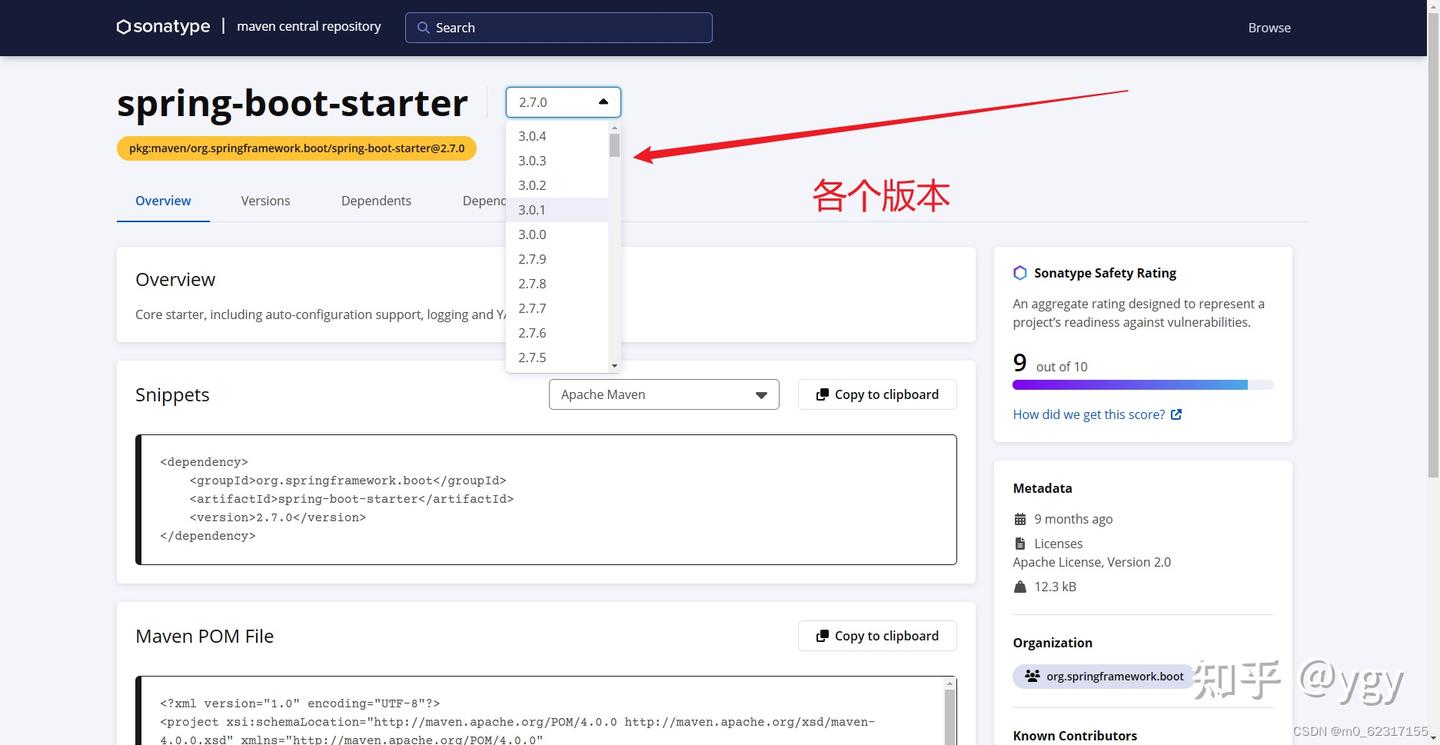Click the weight icon next to 12.3 kB

click(x=1020, y=586)
